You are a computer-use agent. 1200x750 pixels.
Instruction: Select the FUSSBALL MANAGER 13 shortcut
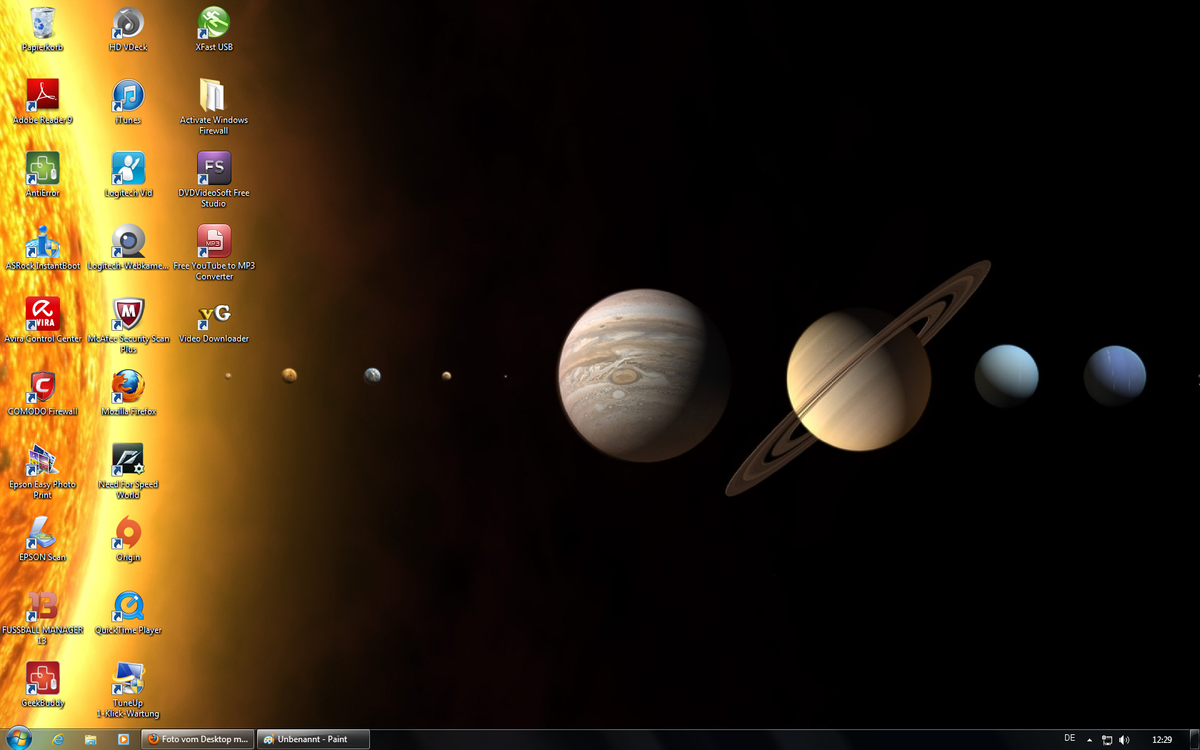43,605
